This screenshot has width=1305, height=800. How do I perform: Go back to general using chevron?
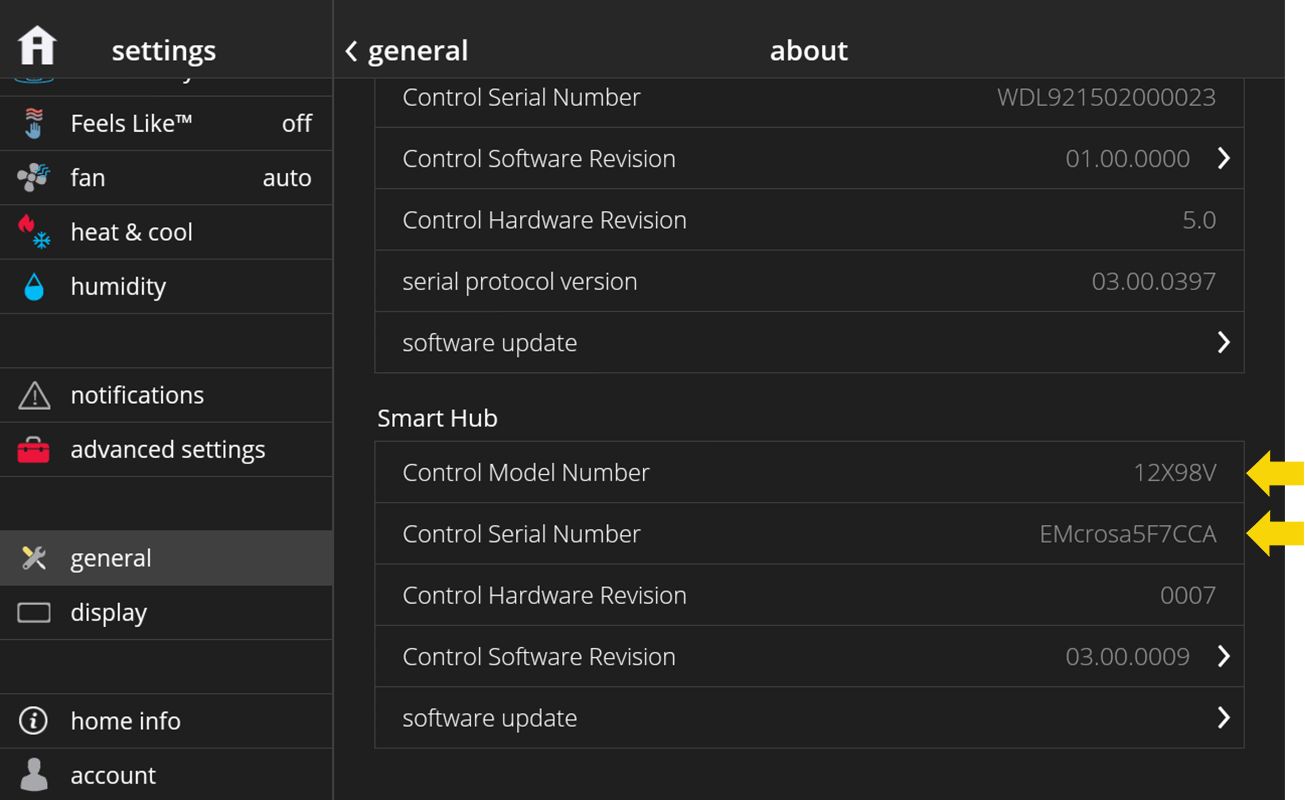click(x=351, y=51)
